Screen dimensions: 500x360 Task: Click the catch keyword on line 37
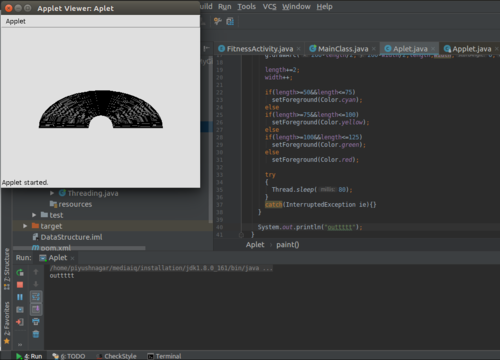pos(274,205)
